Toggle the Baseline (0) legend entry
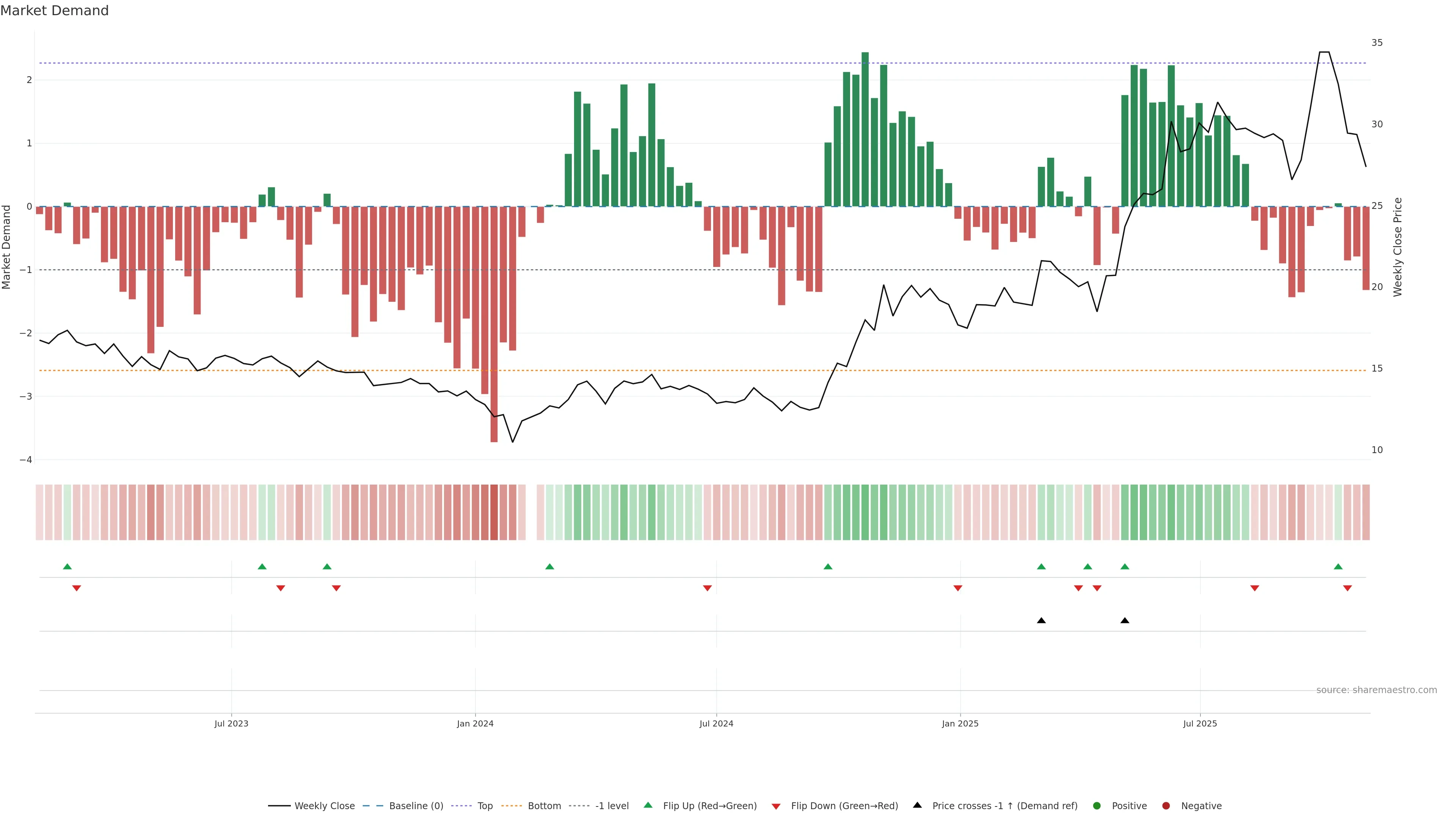Image resolution: width=1456 pixels, height=819 pixels. click(x=416, y=806)
